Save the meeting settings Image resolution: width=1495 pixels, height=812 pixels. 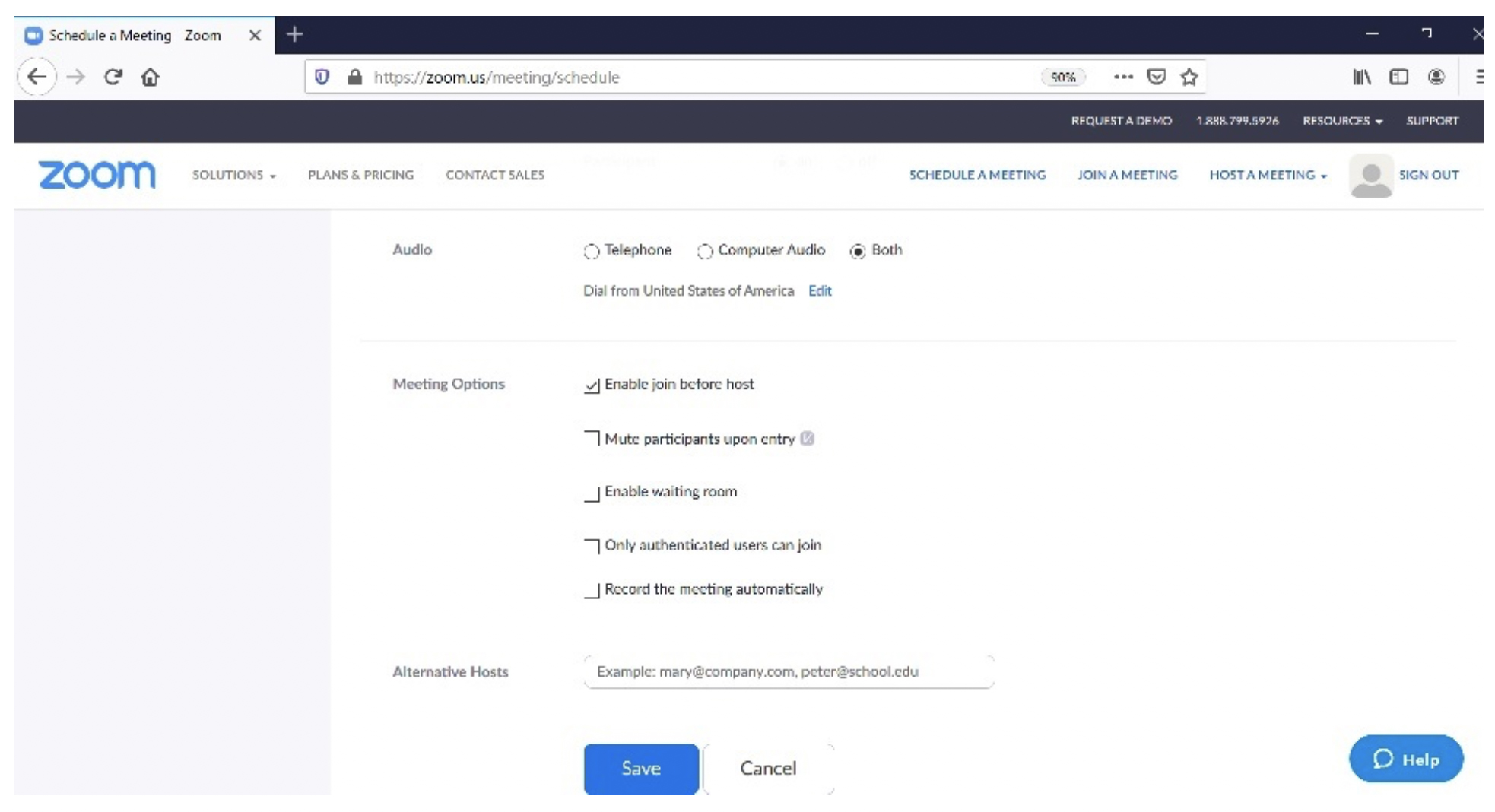(641, 769)
